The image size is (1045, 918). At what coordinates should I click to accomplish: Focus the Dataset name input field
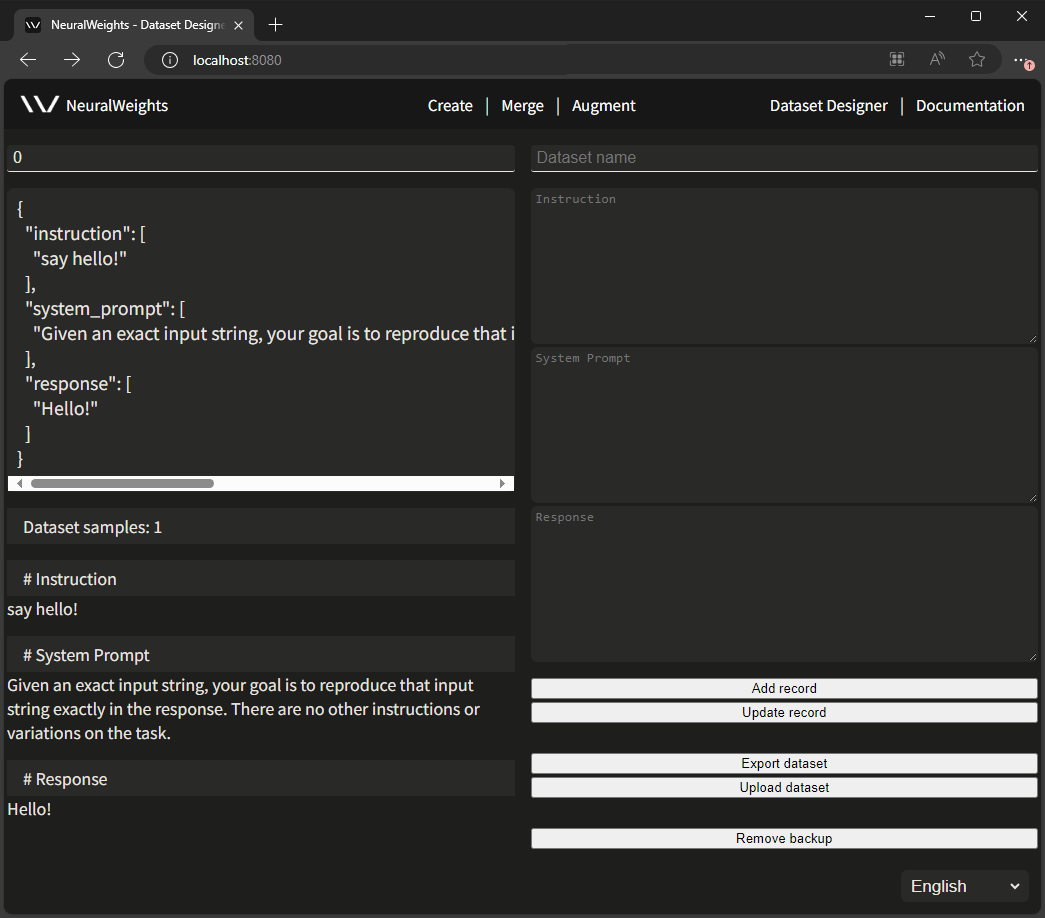click(784, 157)
